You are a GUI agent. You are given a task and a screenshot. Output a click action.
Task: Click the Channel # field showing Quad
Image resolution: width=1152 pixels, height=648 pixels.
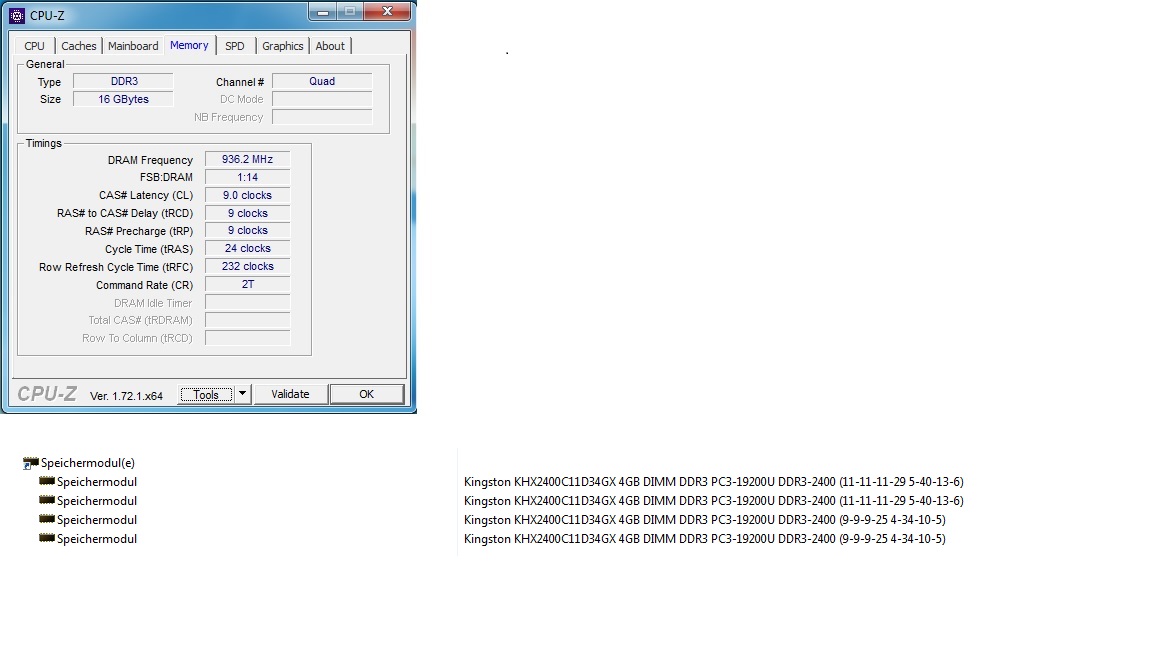tap(321, 81)
